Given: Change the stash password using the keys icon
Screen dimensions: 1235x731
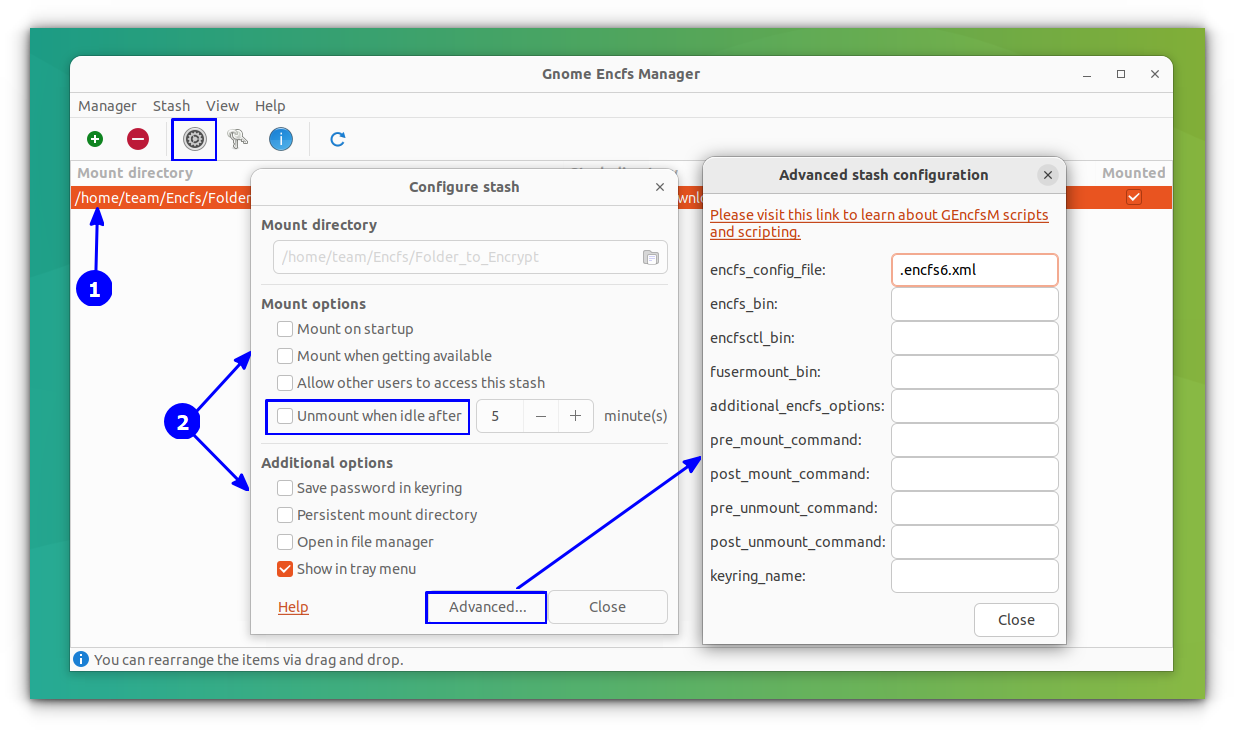Looking at the screenshot, I should tap(237, 139).
